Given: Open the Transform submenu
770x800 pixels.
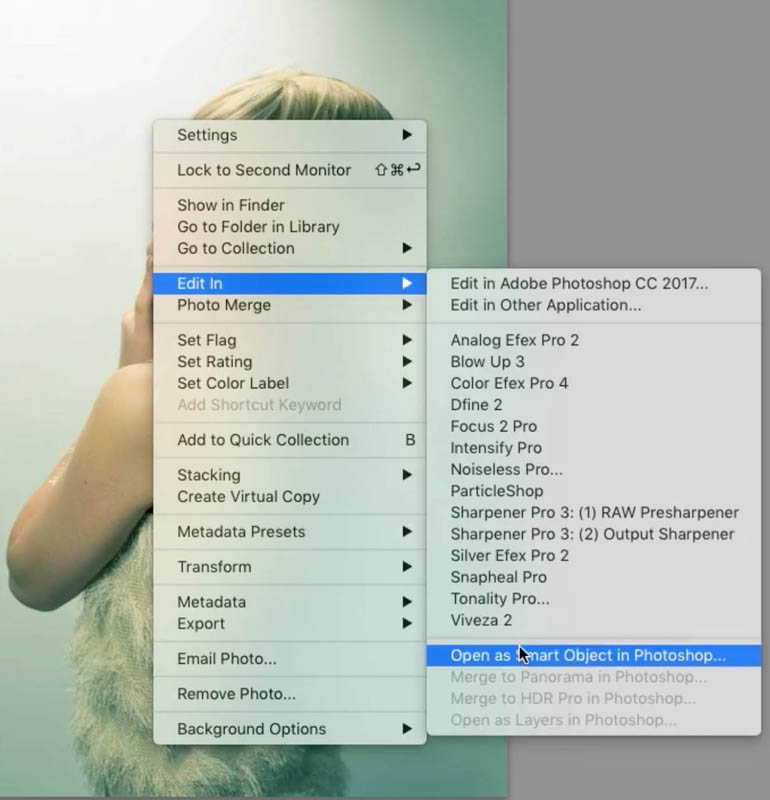Looking at the screenshot, I should [289, 567].
